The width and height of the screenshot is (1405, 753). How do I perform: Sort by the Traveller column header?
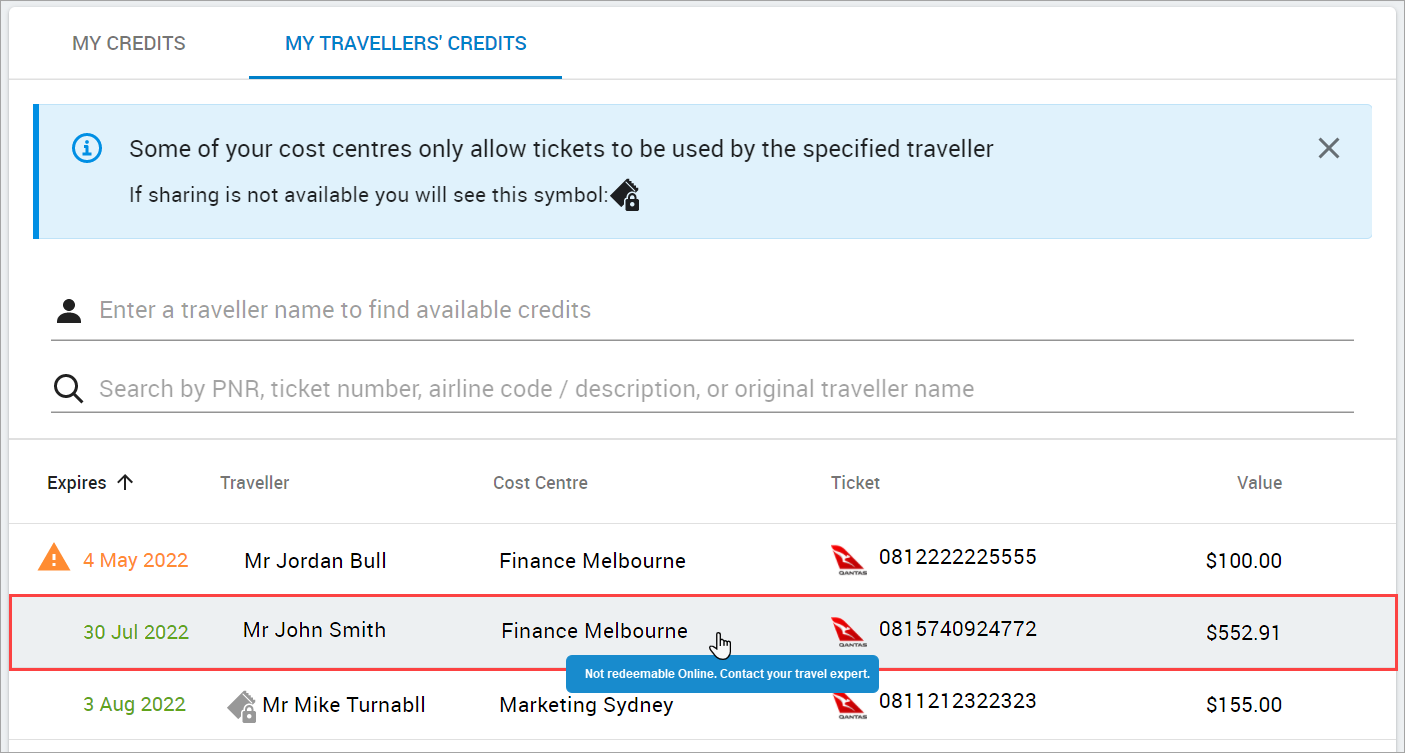254,483
